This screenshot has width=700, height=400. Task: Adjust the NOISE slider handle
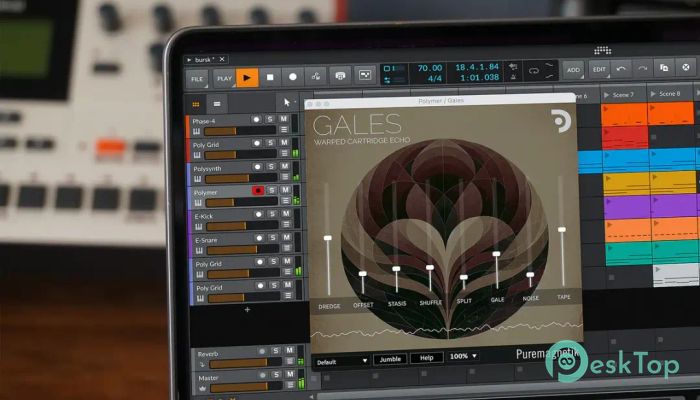point(530,275)
